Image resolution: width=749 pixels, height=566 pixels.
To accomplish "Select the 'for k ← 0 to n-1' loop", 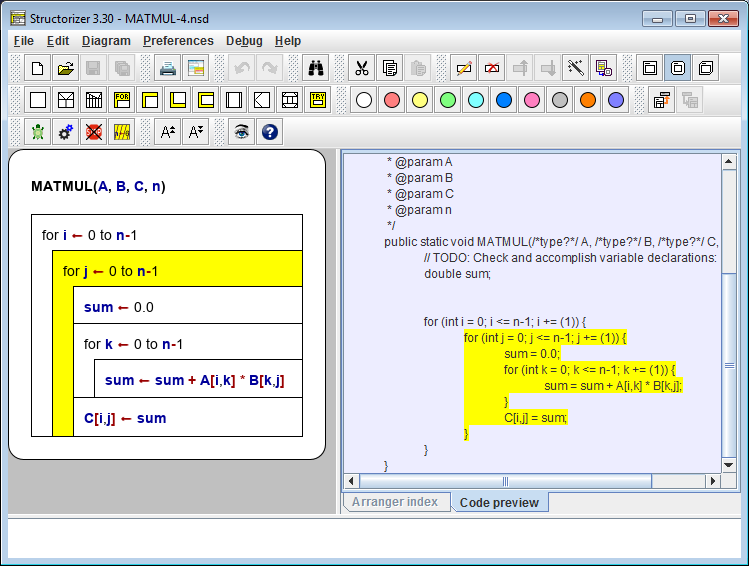I will click(x=188, y=342).
